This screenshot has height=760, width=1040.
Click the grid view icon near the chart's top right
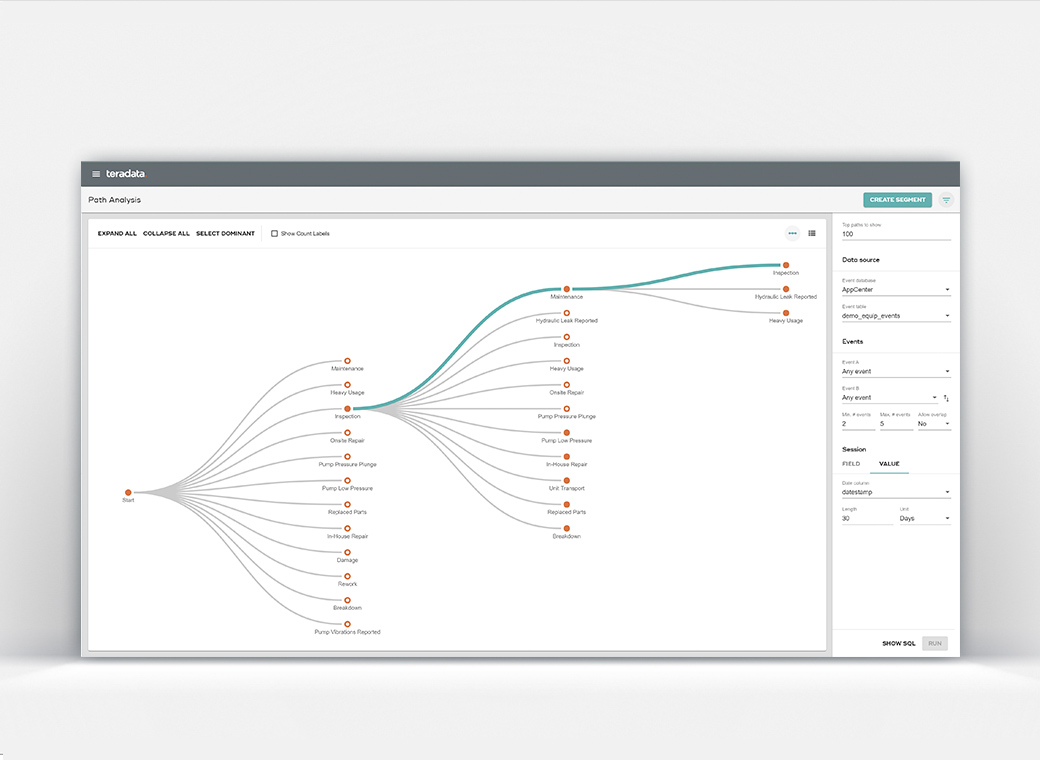812,233
